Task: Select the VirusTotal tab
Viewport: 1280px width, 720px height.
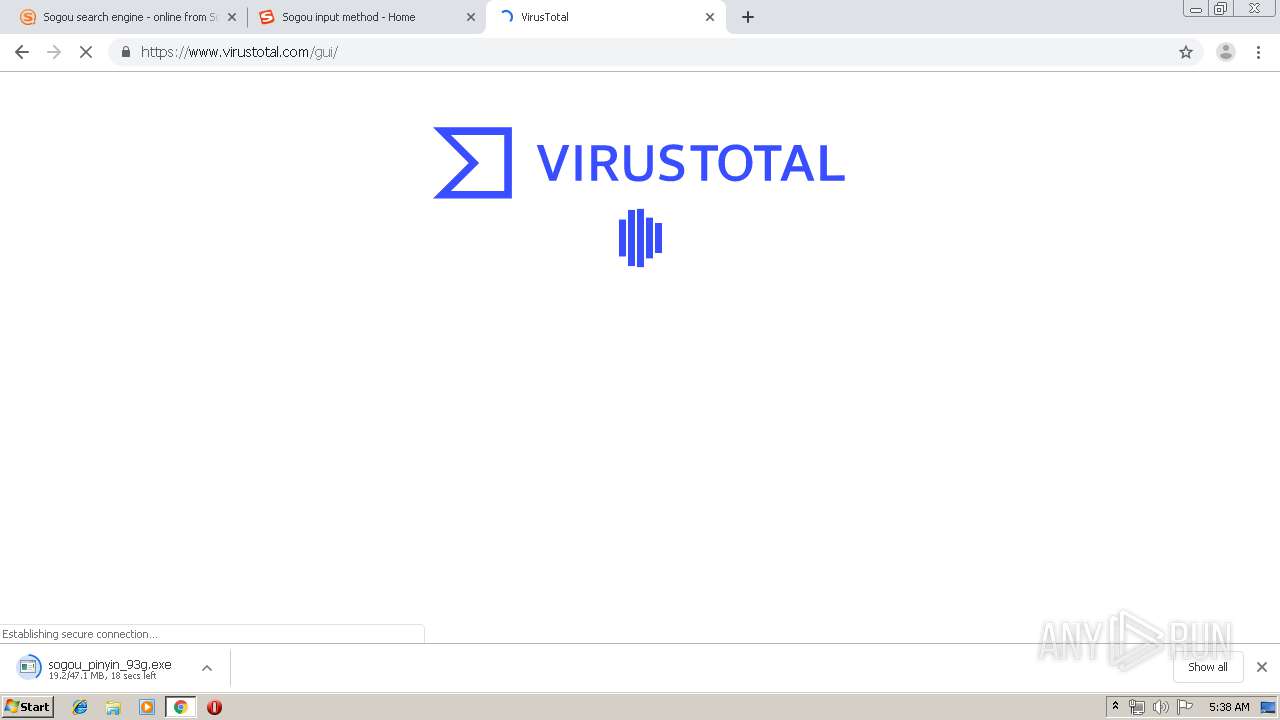Action: pyautogui.click(x=605, y=17)
